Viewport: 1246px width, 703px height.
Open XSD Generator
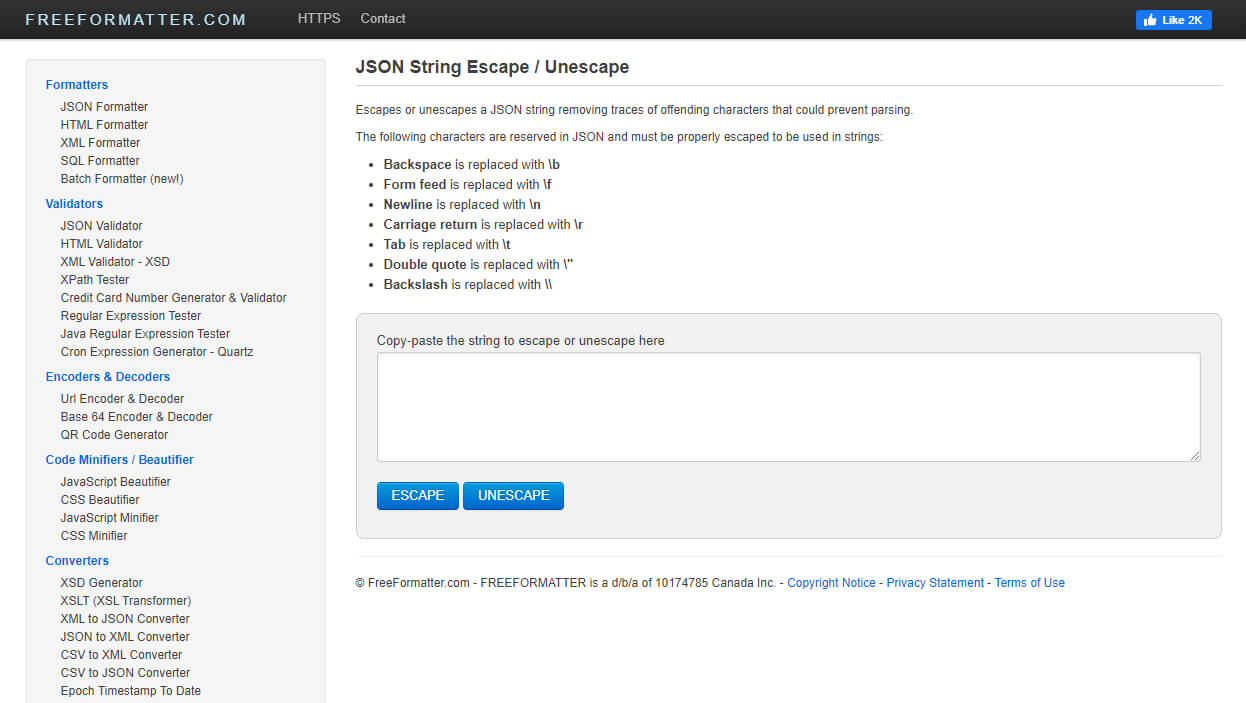(101, 583)
